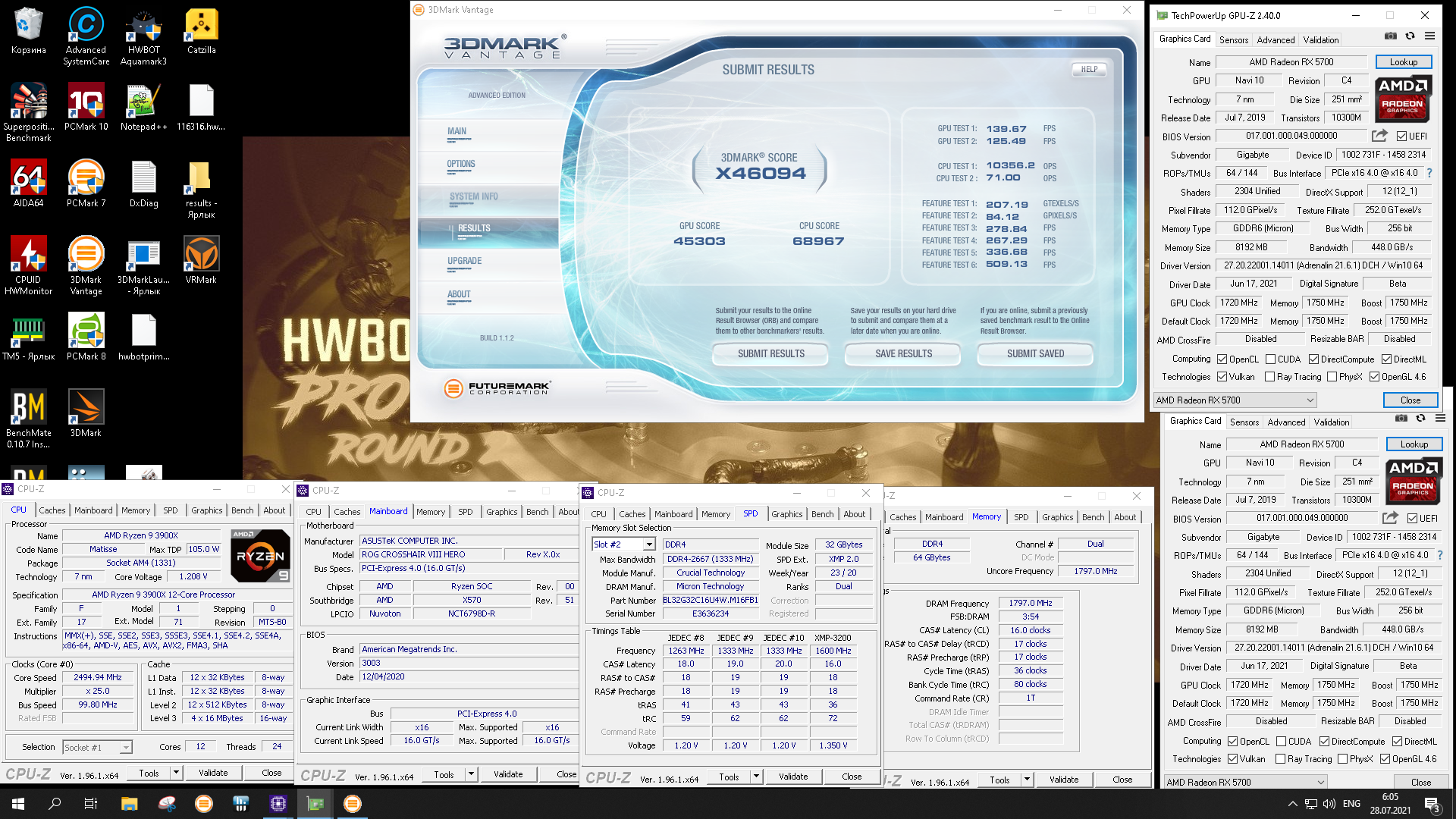Open GPU selector dropdown in bottom GPU-Z

[x=1245, y=782]
